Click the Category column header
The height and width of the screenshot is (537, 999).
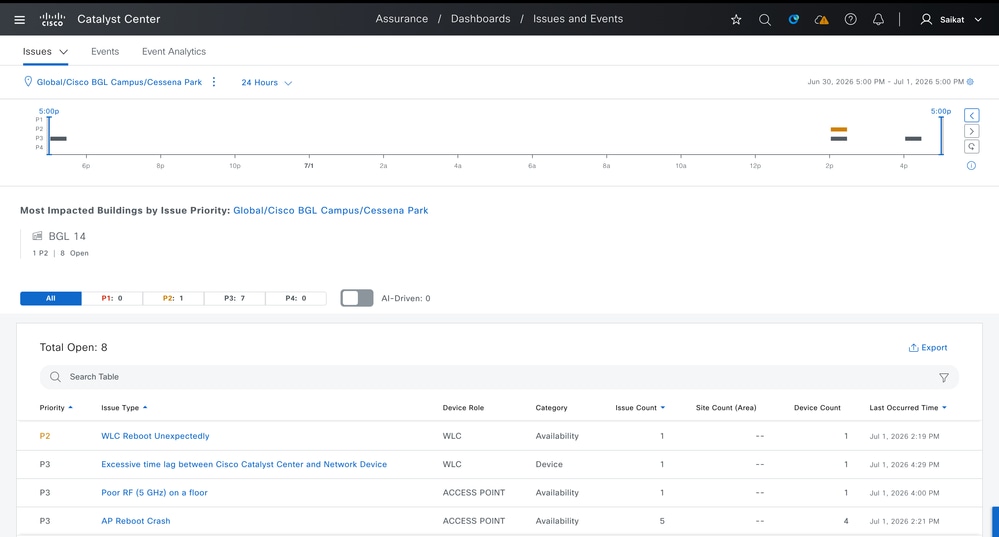(551, 408)
